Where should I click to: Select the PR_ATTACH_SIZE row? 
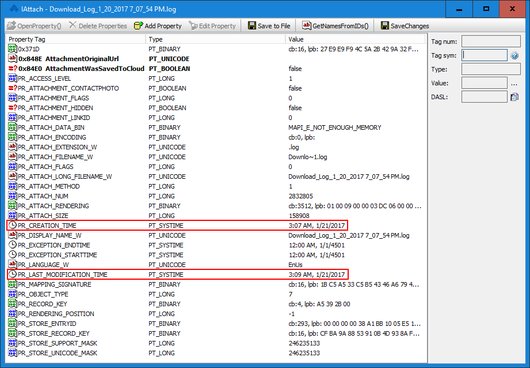(x=216, y=216)
